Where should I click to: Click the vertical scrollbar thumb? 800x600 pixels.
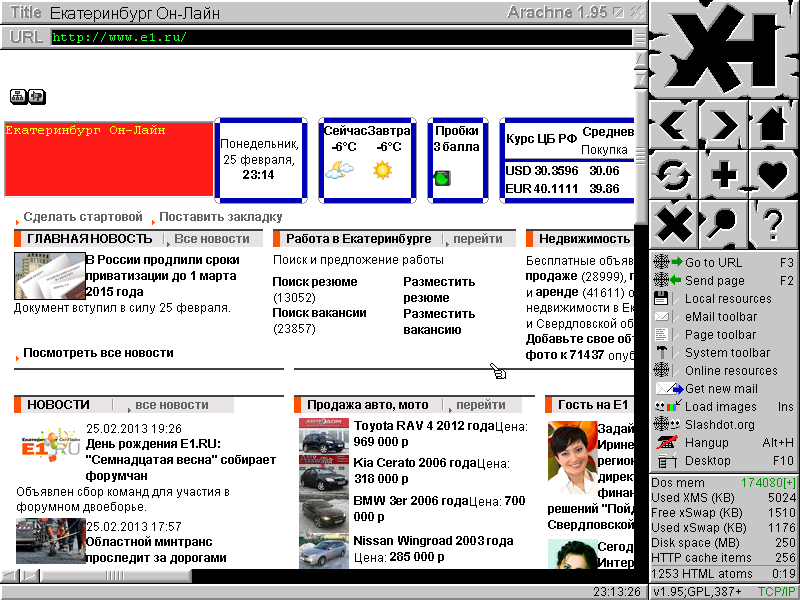click(x=640, y=157)
